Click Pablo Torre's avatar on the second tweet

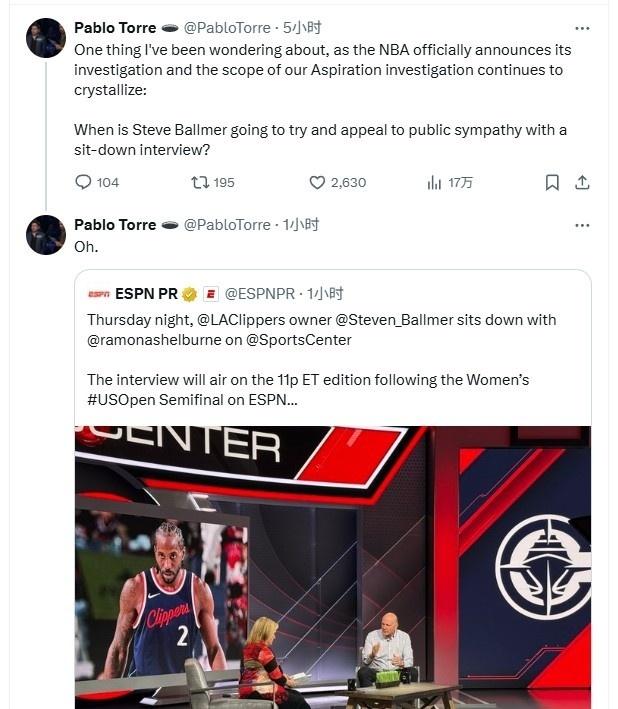pyautogui.click(x=46, y=235)
